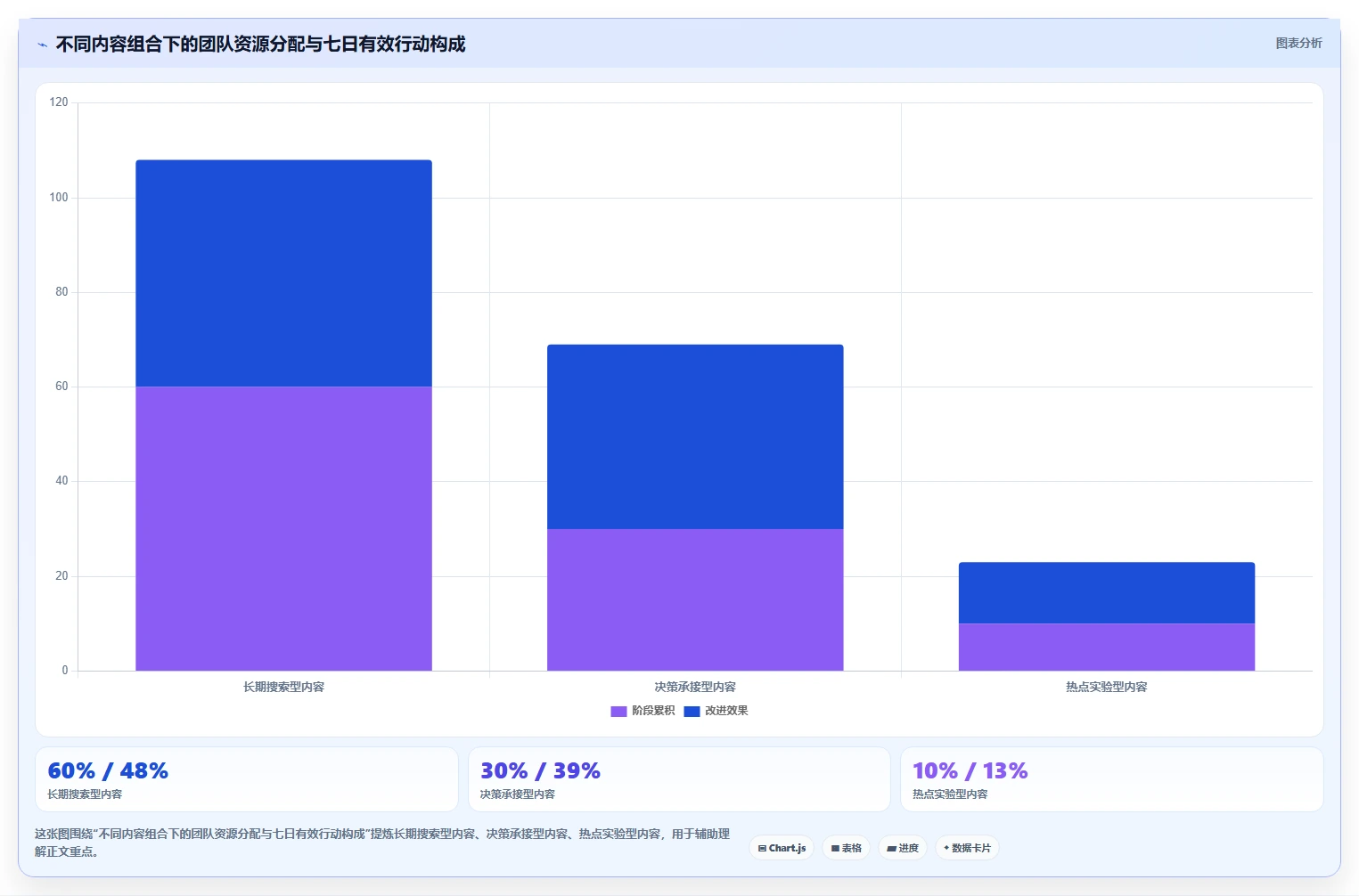Click the blue 改进效果 legend swatch

(692, 711)
